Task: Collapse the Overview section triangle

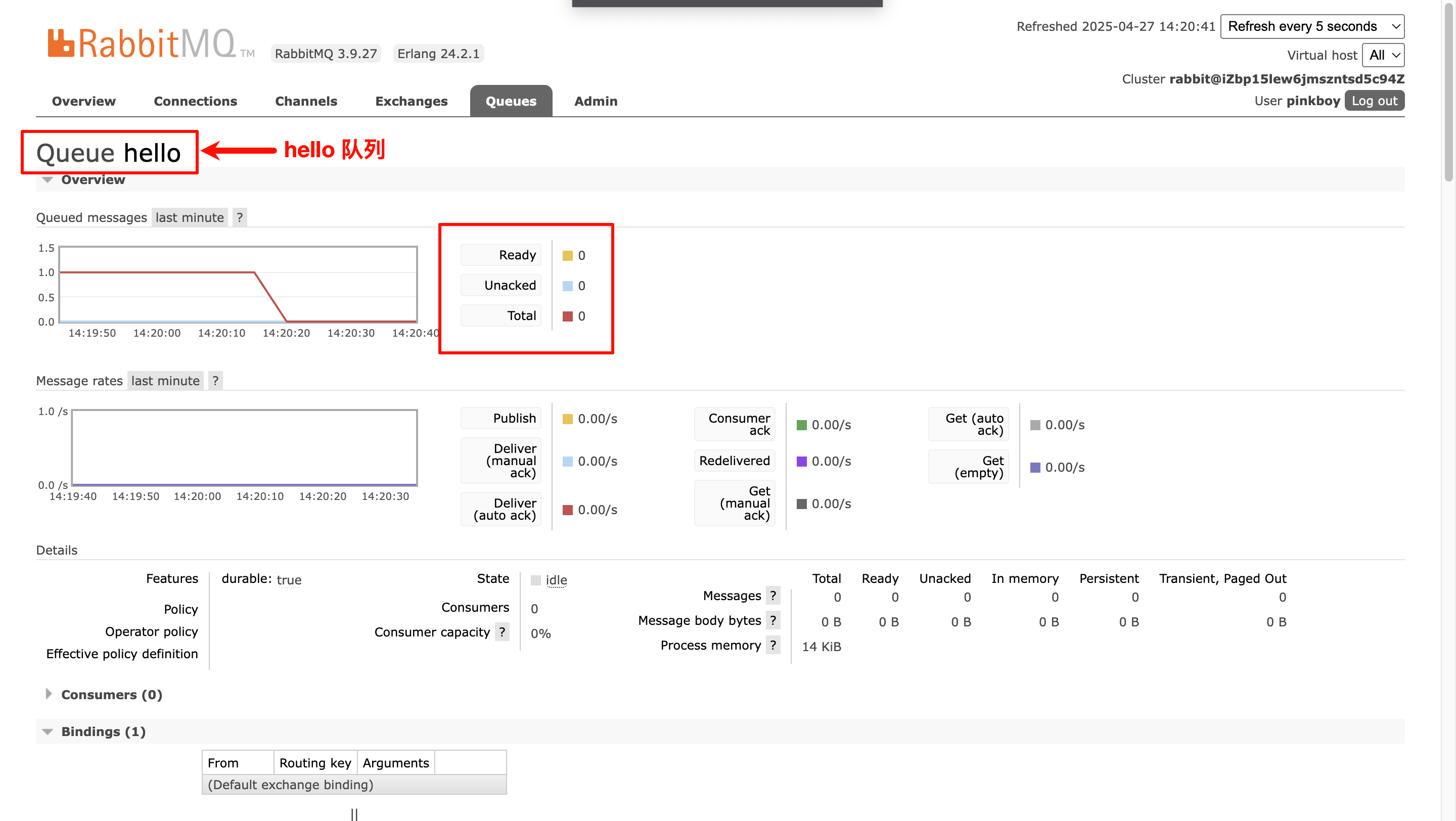Action: (48, 179)
